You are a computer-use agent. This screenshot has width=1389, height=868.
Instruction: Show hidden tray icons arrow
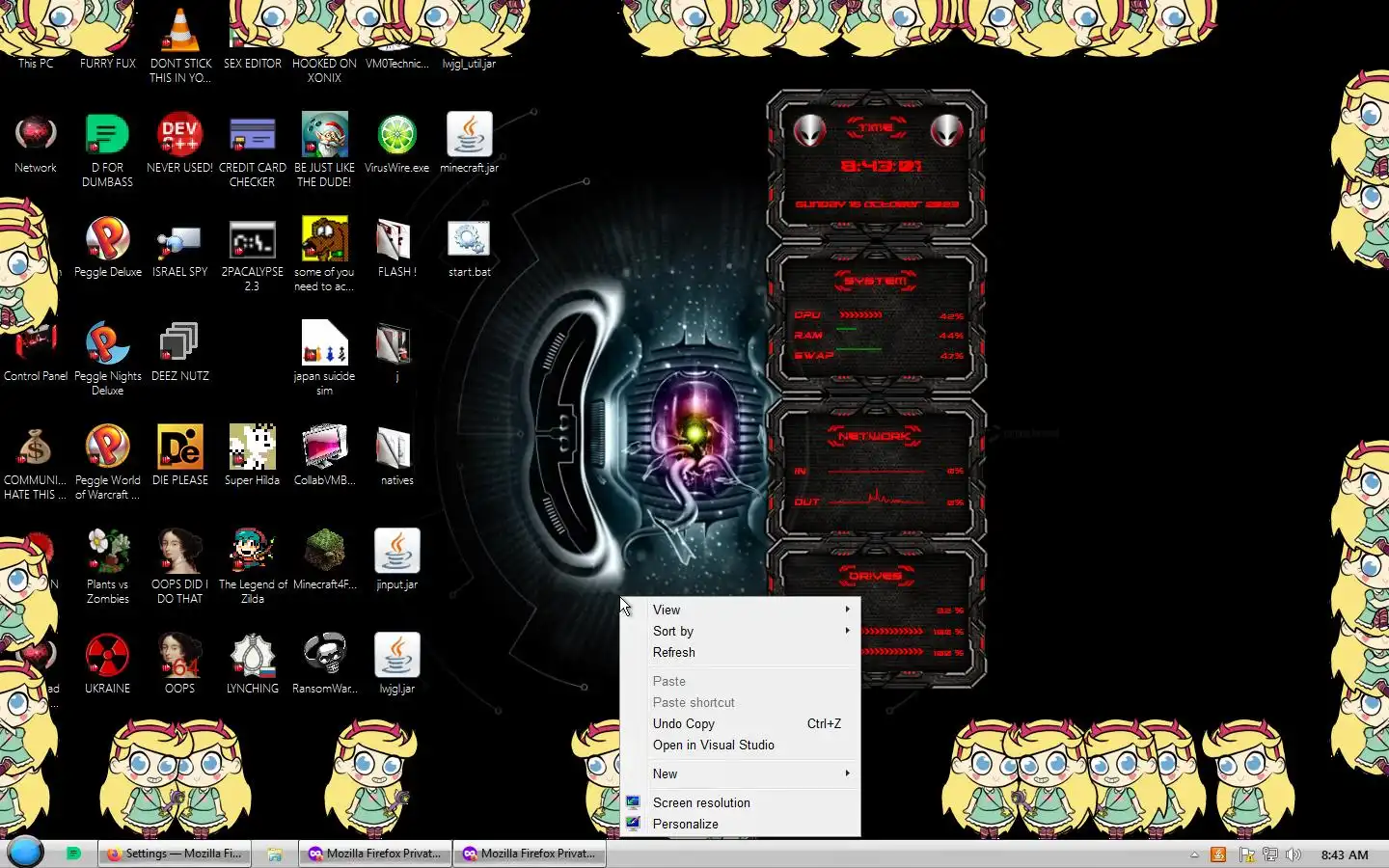[x=1194, y=854]
